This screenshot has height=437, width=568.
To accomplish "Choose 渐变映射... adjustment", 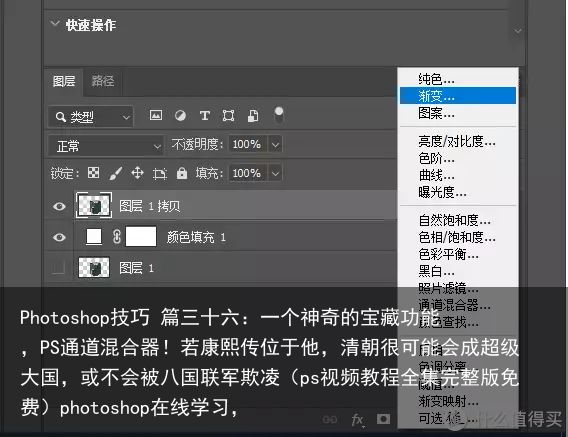I will pyautogui.click(x=458, y=401).
